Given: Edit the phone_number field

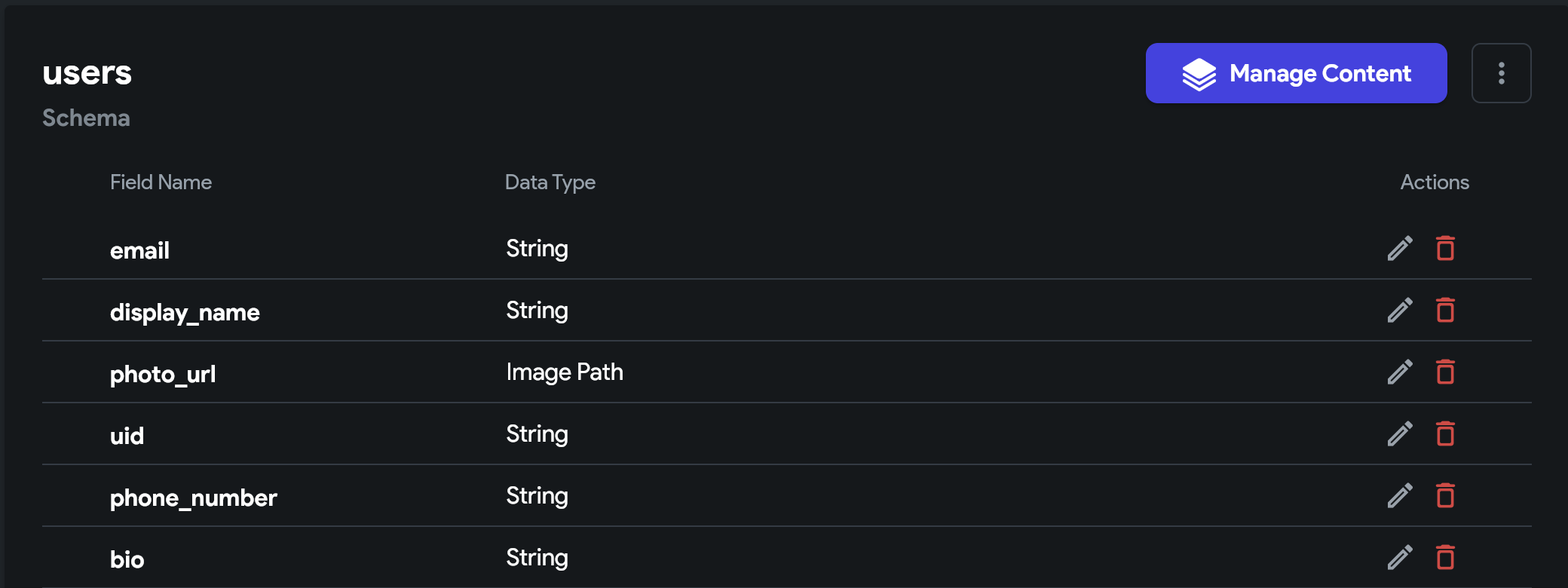Looking at the screenshot, I should click(1400, 495).
